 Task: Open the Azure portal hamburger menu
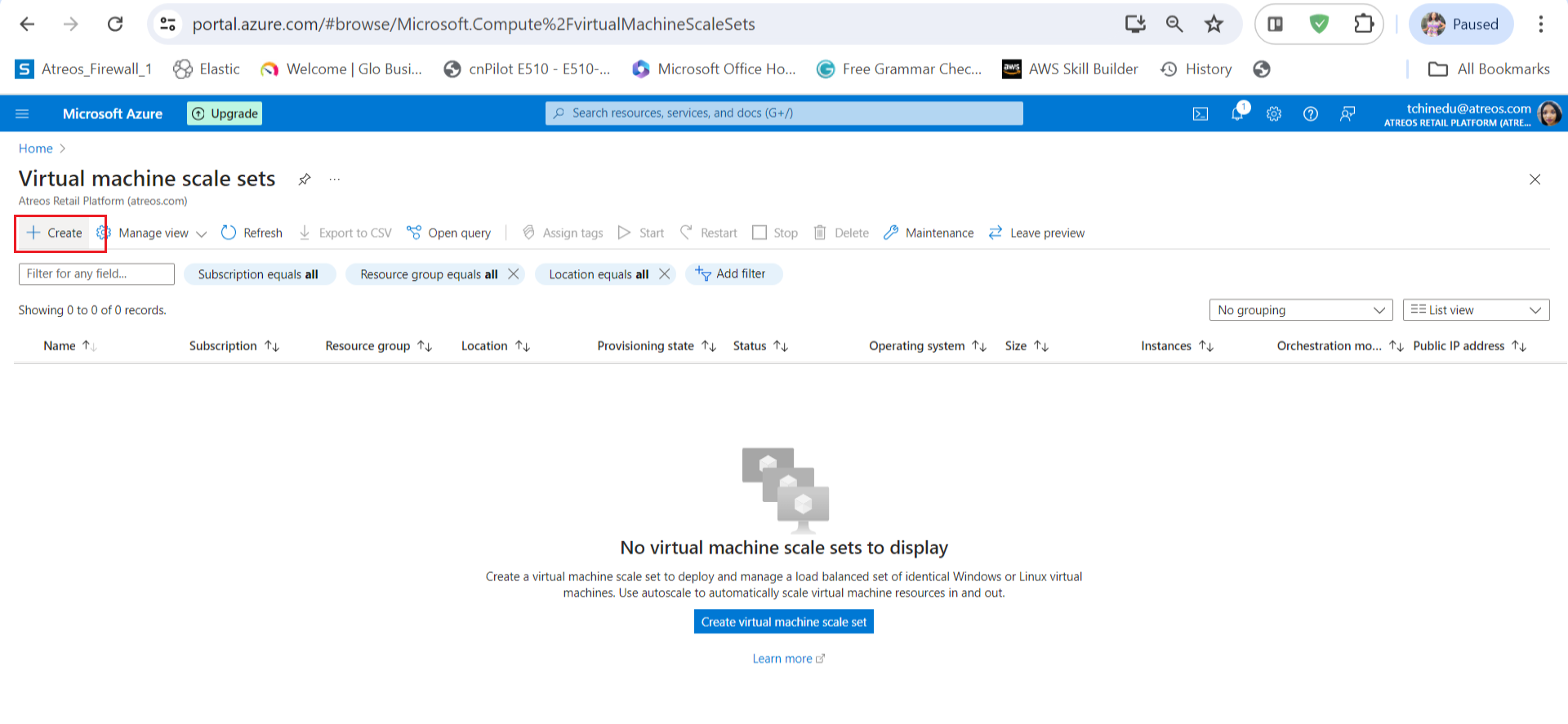[x=22, y=113]
